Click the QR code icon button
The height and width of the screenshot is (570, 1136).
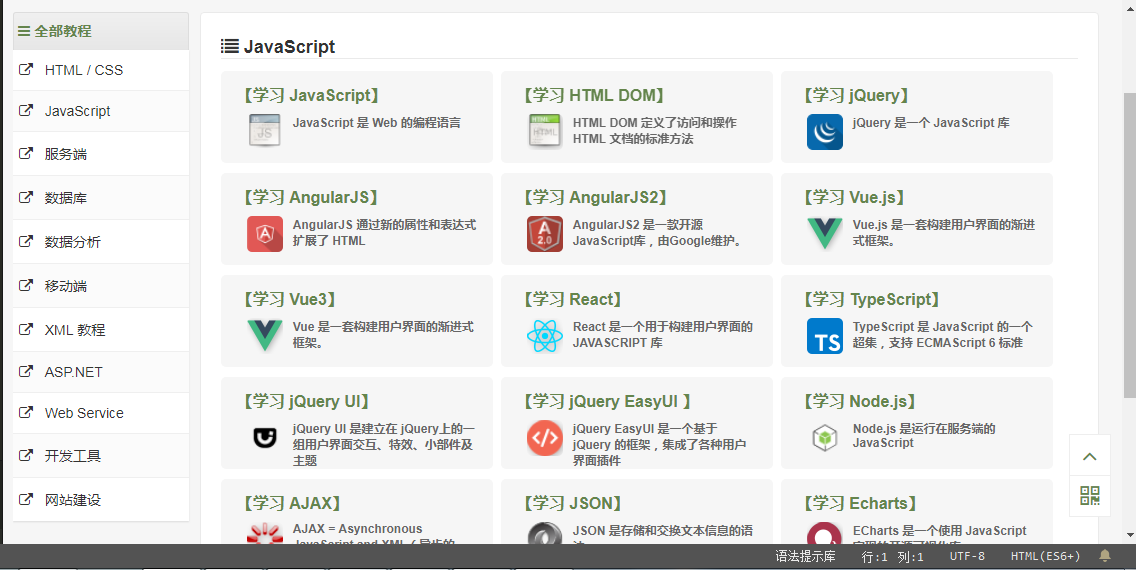pyautogui.click(x=1090, y=495)
